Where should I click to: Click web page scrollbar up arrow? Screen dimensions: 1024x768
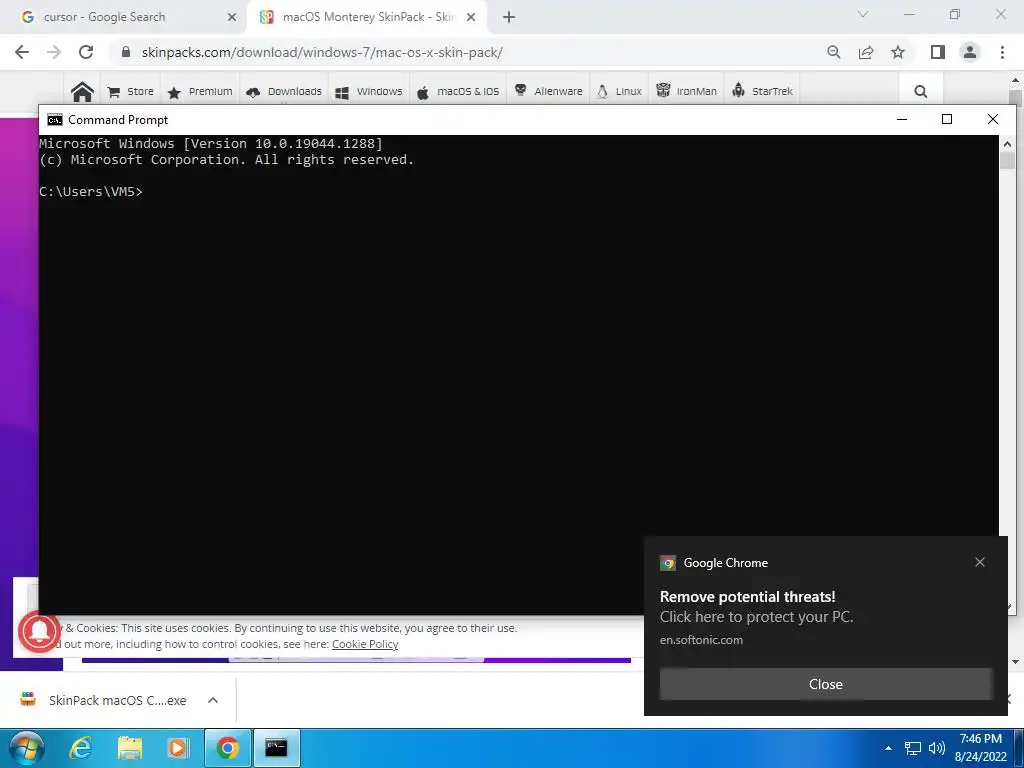coord(1016,80)
